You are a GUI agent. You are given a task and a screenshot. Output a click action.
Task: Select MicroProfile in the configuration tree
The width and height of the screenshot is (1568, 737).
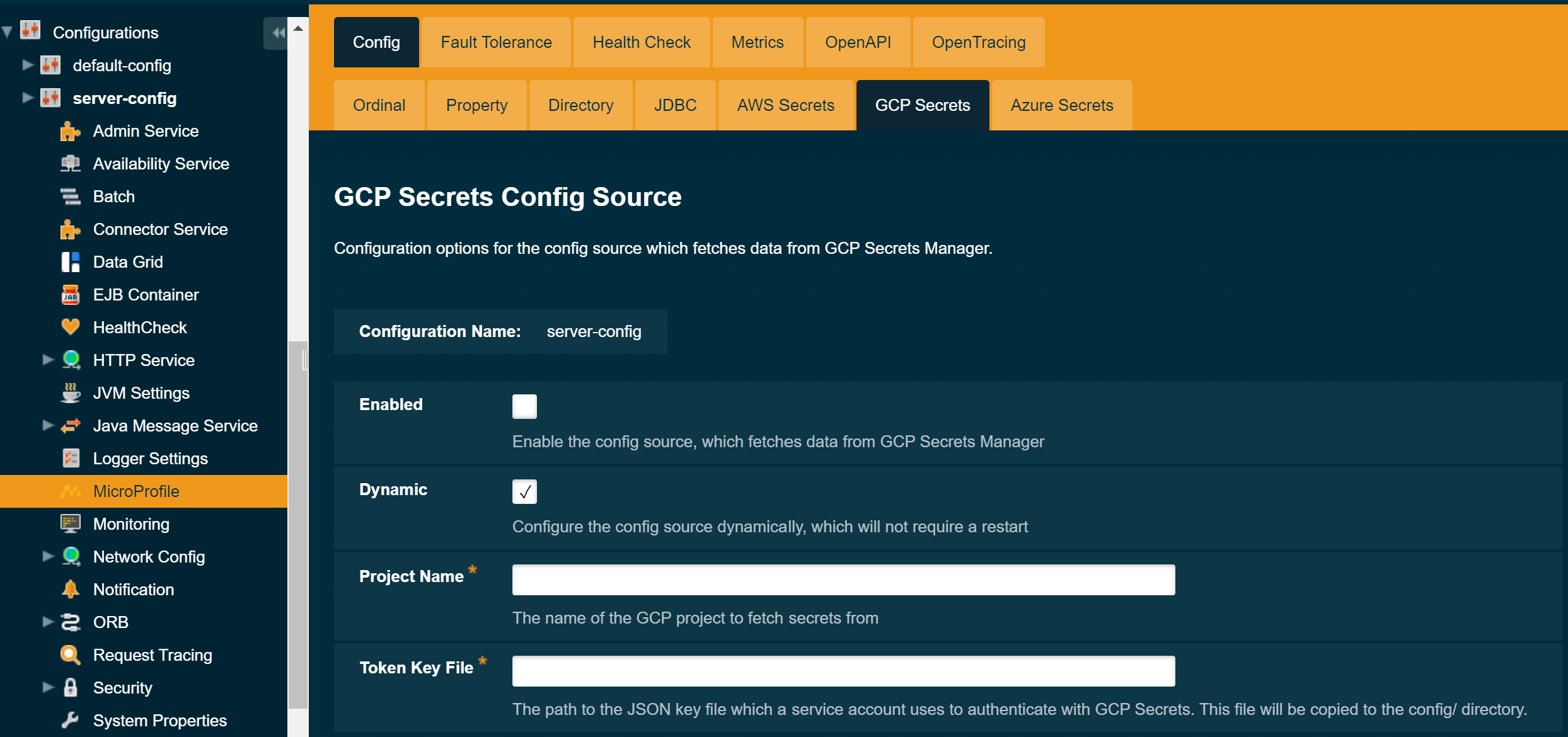(x=136, y=491)
